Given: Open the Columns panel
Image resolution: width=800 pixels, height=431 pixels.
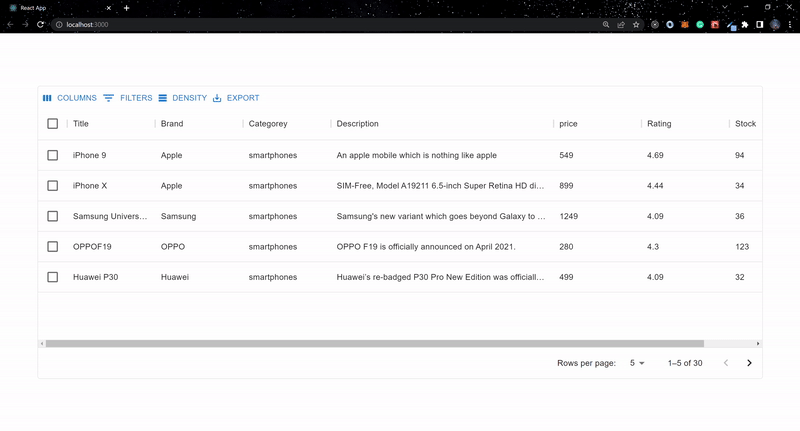Looking at the screenshot, I should pyautogui.click(x=69, y=98).
